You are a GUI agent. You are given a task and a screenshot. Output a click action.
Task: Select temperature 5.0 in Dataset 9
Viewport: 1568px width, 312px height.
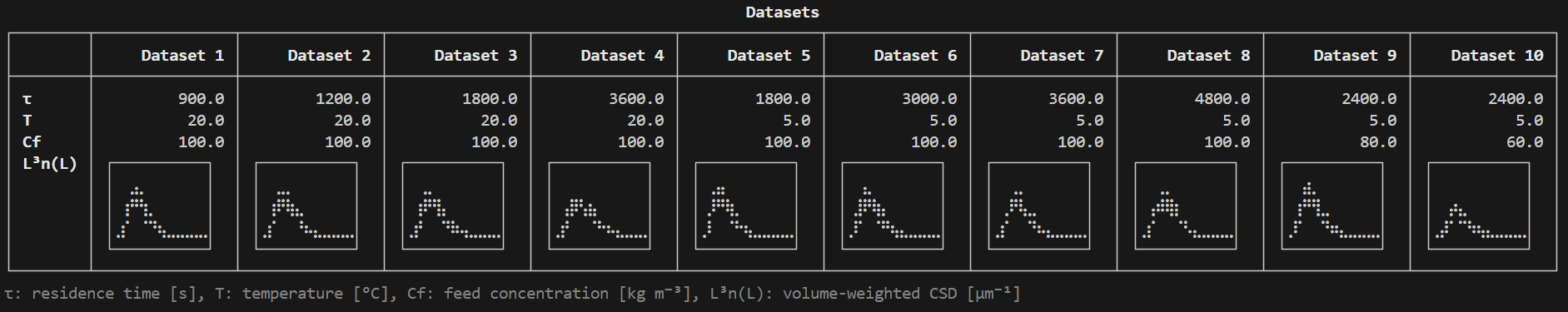(1383, 121)
